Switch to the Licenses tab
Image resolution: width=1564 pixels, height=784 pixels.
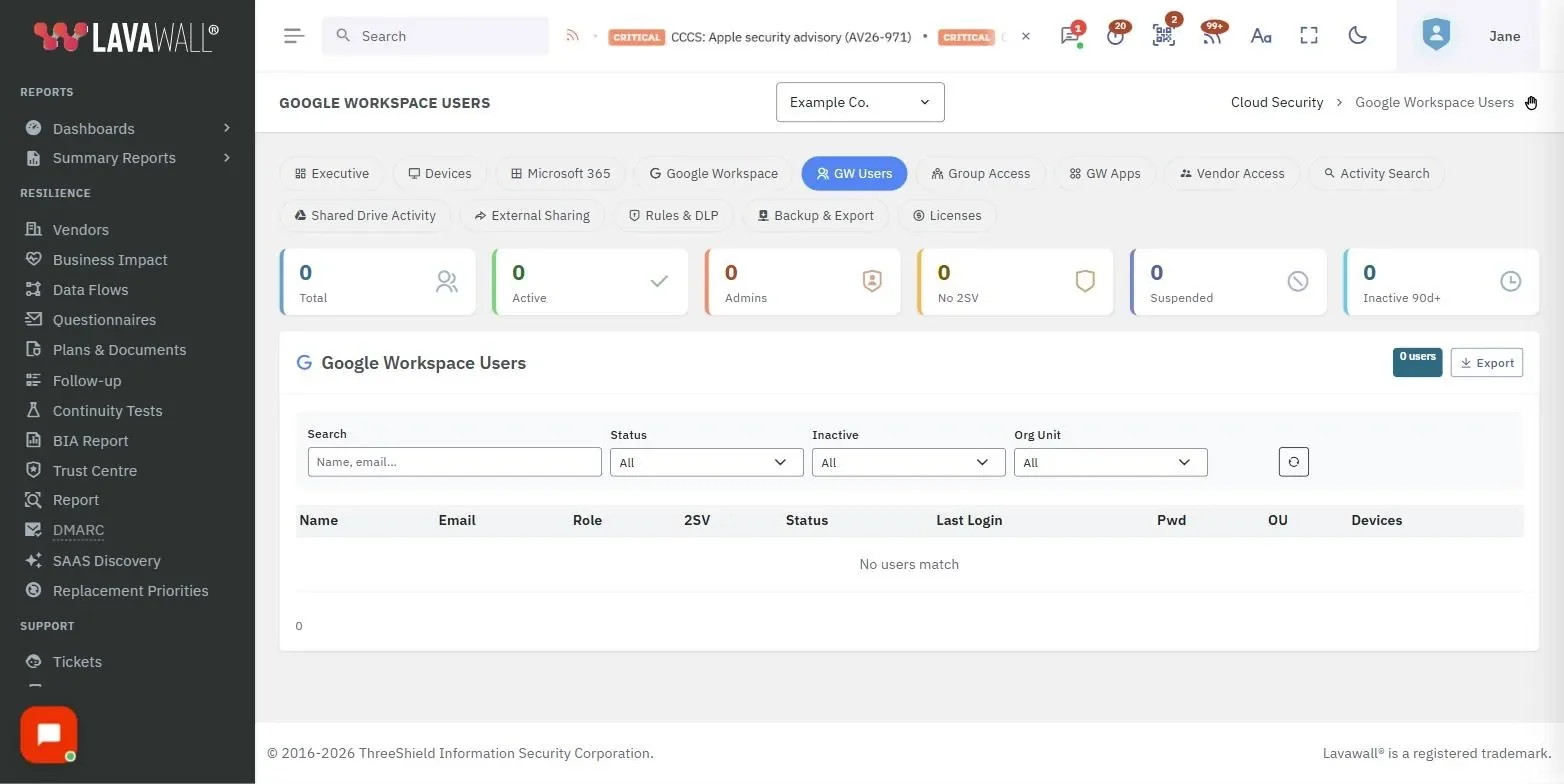click(x=947, y=215)
